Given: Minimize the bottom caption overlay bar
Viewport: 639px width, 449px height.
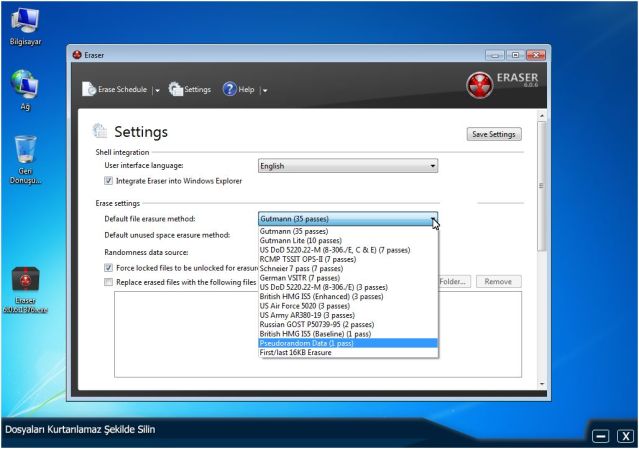Looking at the screenshot, I should (x=600, y=436).
